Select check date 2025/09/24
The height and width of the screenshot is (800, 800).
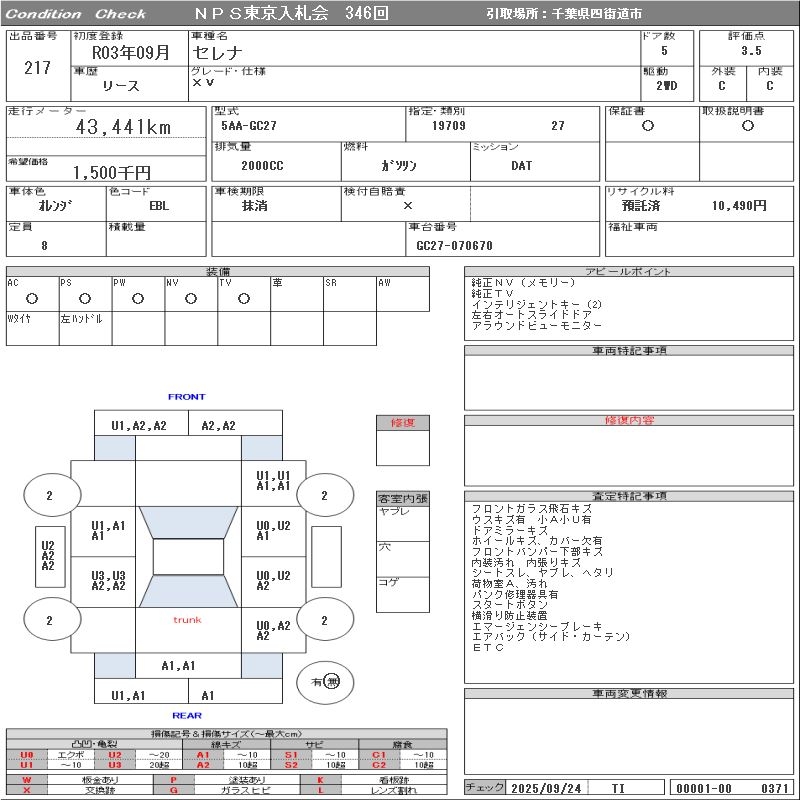click(x=546, y=788)
